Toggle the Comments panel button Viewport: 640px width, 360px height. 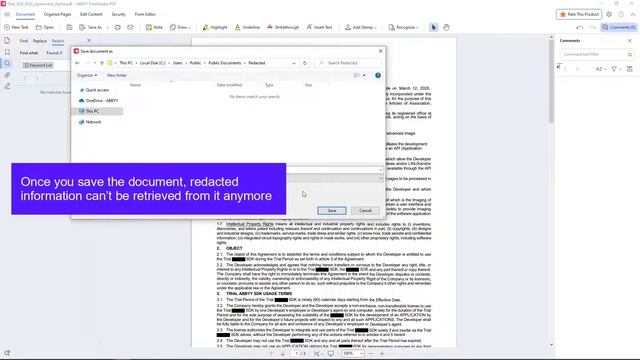coord(619,27)
